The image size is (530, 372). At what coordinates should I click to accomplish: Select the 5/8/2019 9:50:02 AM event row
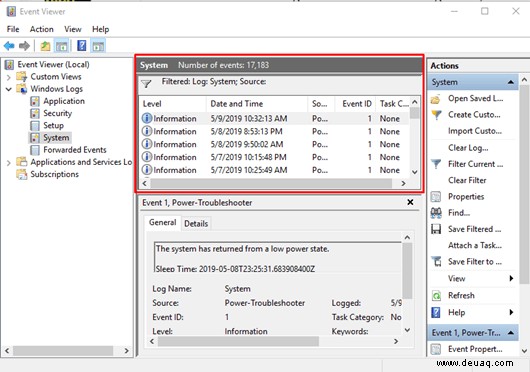[274, 144]
